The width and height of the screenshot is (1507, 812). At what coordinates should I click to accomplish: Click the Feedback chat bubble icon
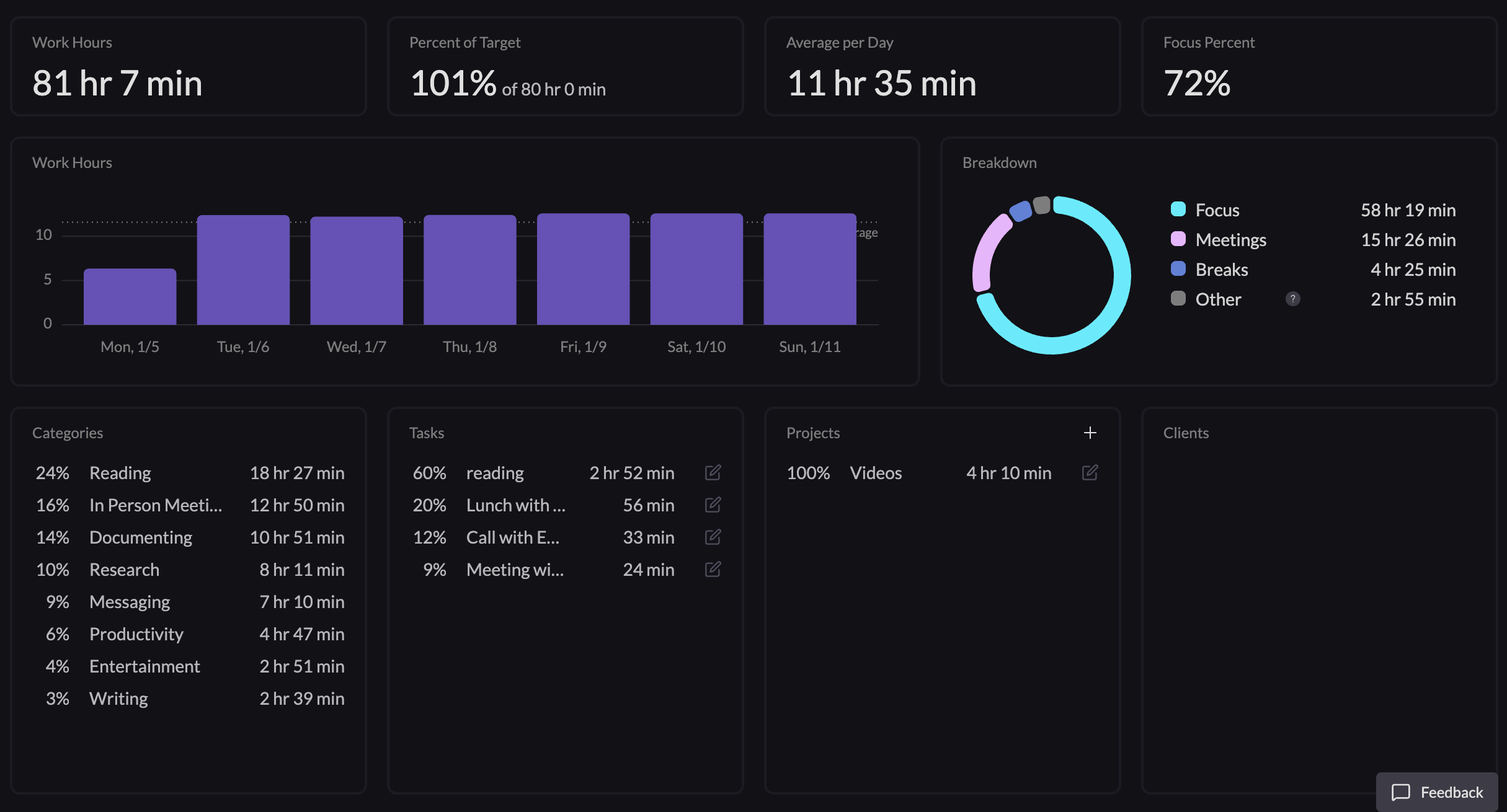(1400, 792)
